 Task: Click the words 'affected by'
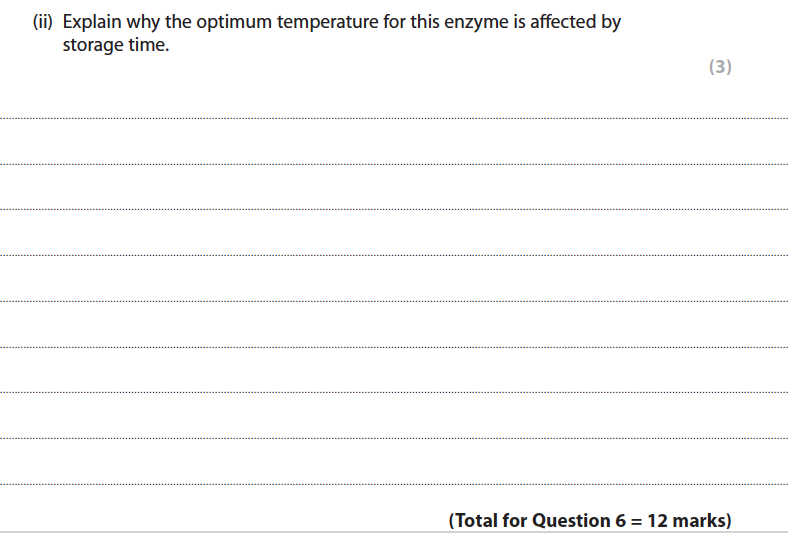[575, 22]
